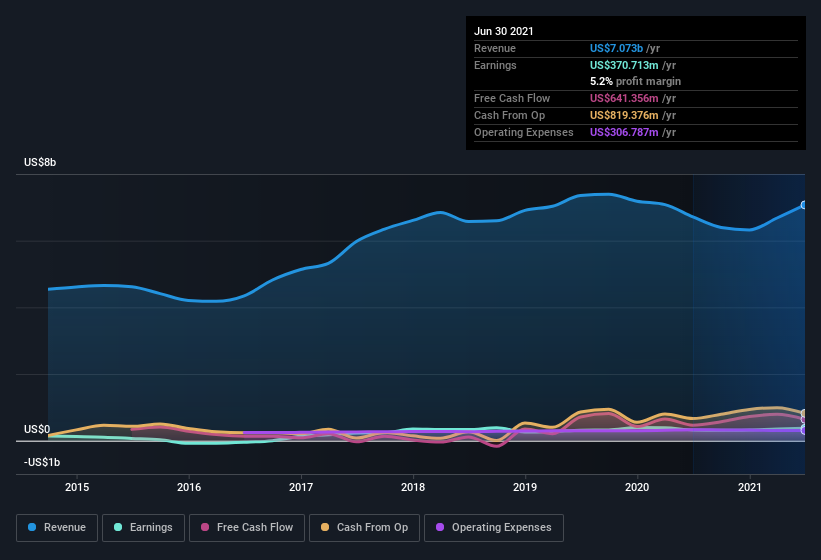Click the US$819.376m cash from op value
821x560 pixels.
pos(624,115)
